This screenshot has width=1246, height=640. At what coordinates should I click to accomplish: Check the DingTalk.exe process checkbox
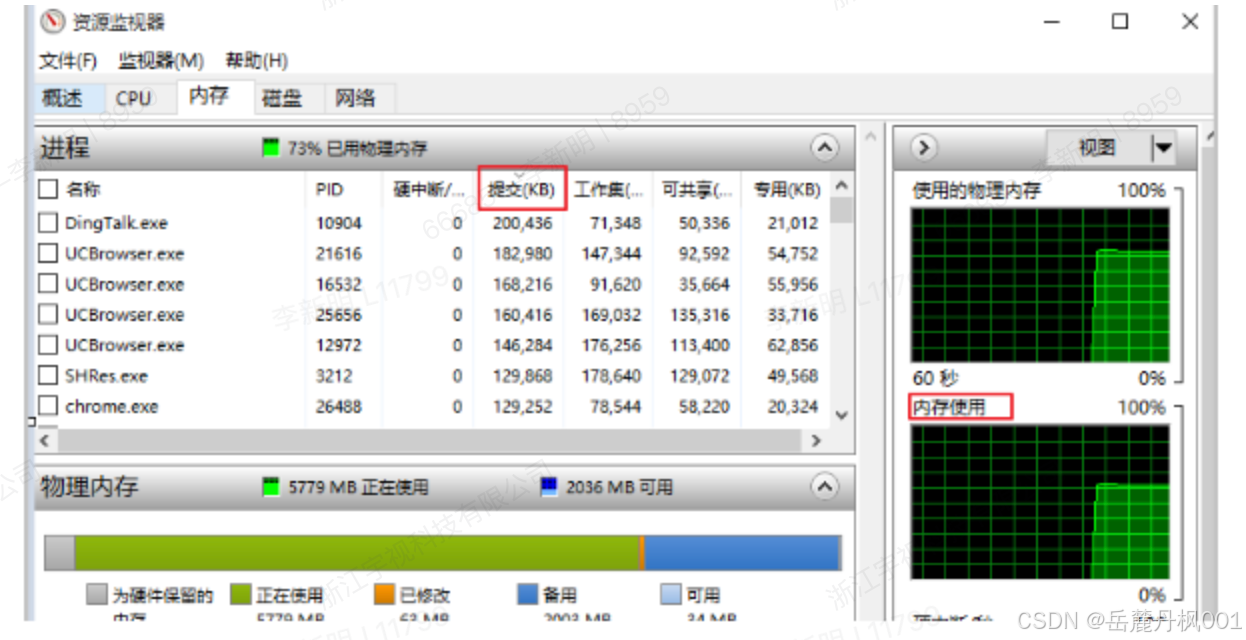pyautogui.click(x=48, y=222)
